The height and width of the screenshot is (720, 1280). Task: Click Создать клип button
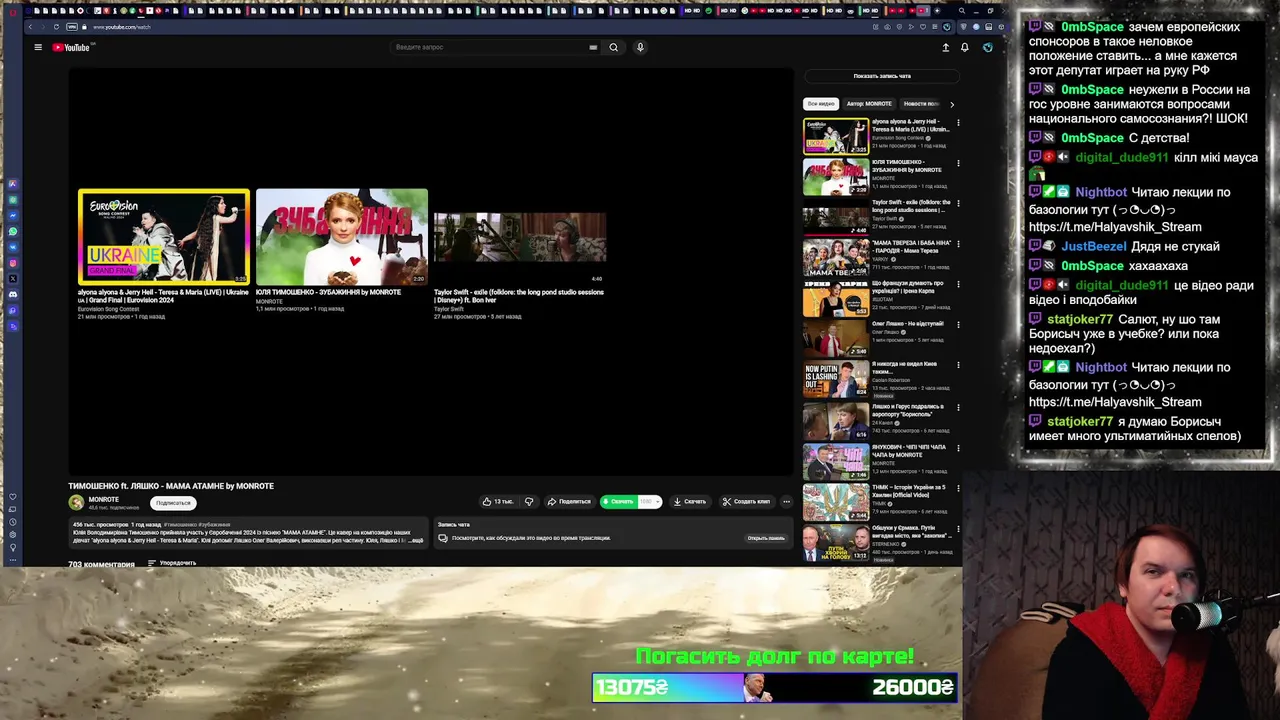(747, 502)
